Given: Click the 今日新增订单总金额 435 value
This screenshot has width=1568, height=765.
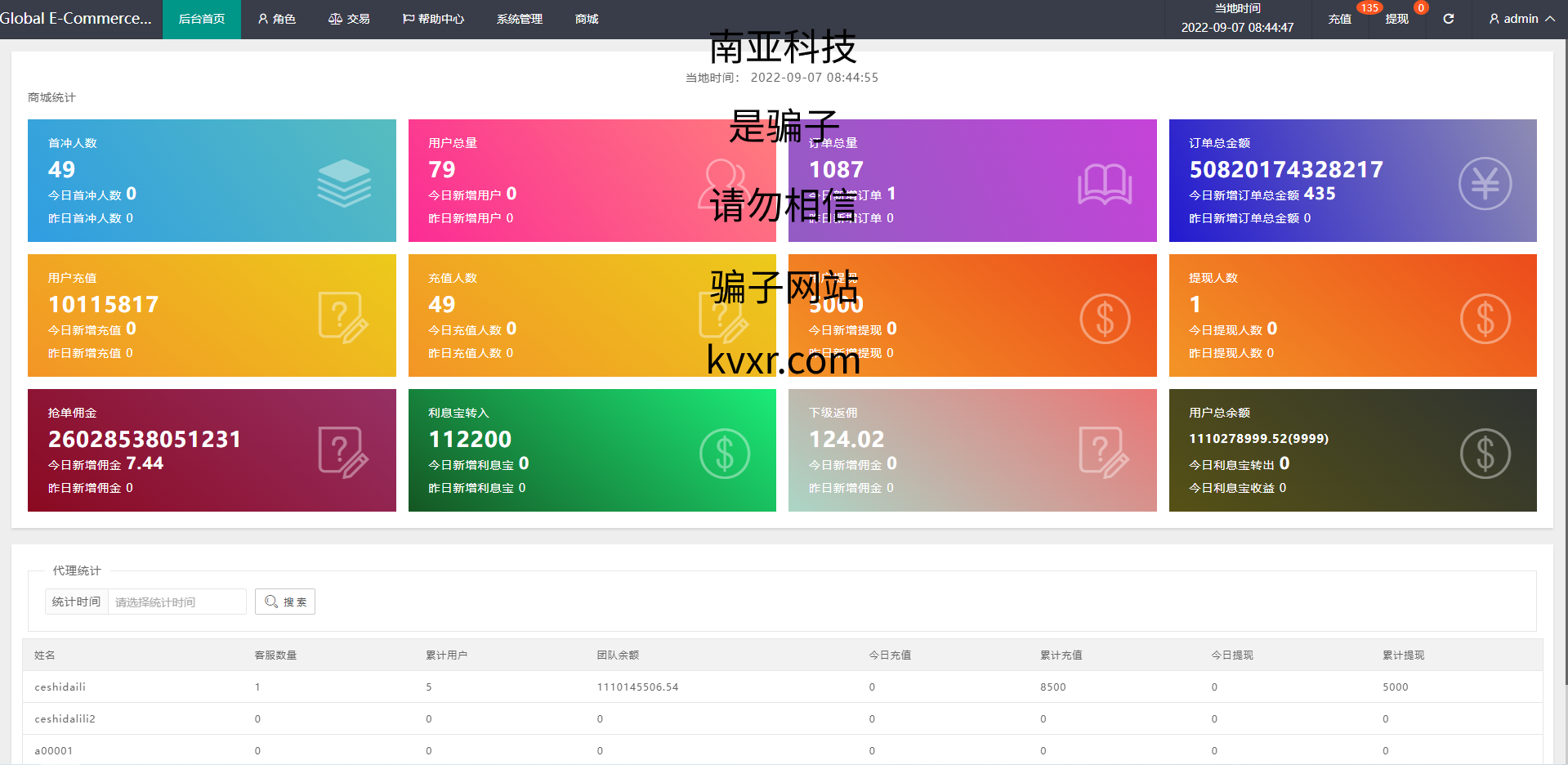Looking at the screenshot, I should [x=1320, y=194].
